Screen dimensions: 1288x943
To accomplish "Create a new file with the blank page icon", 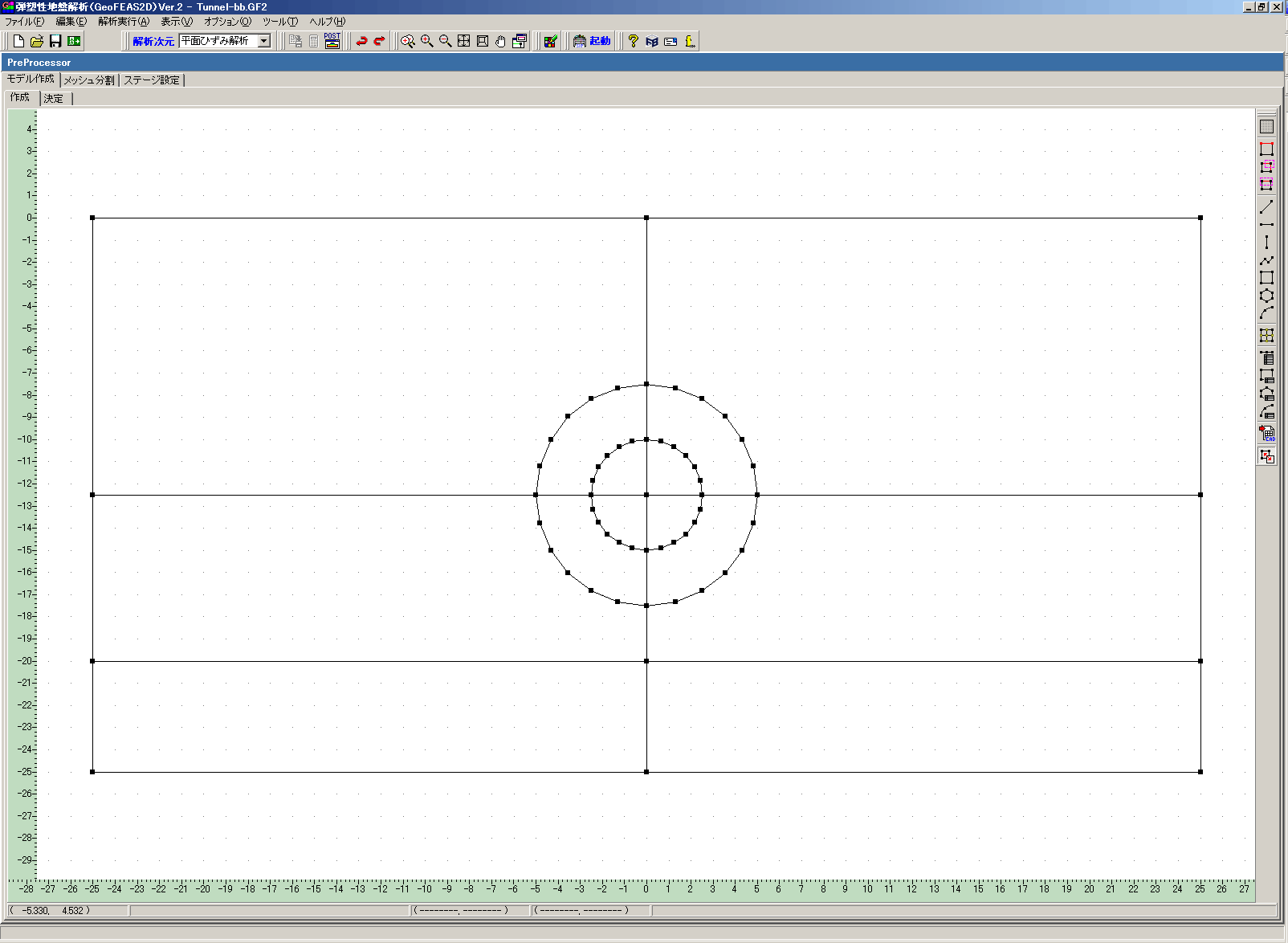I will (x=18, y=41).
